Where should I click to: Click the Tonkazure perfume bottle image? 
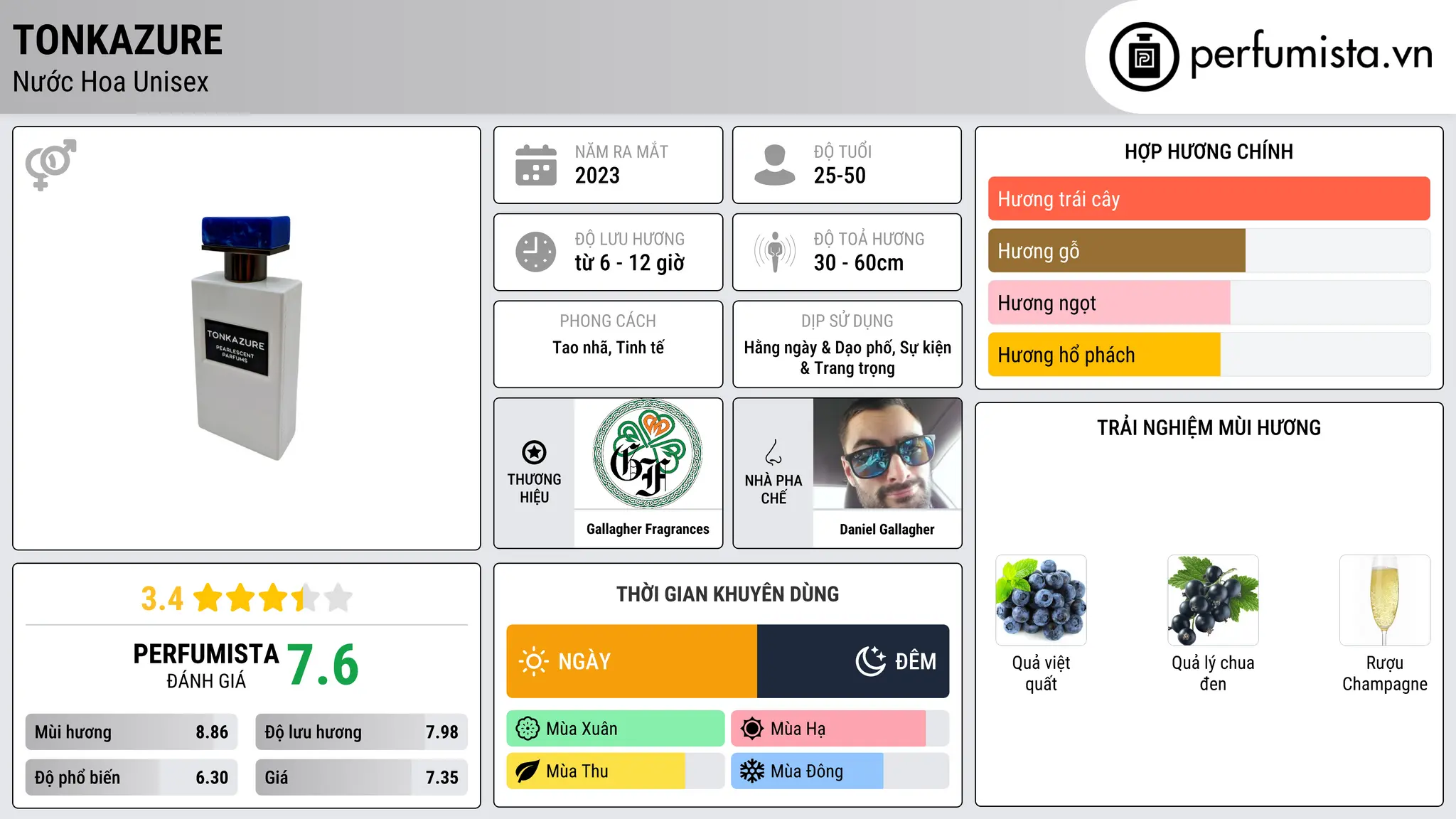point(247,338)
